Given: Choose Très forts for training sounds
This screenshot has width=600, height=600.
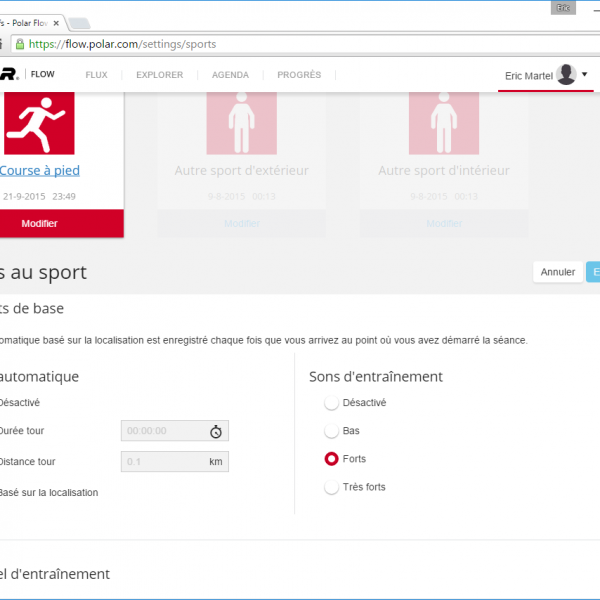Looking at the screenshot, I should click(x=331, y=487).
